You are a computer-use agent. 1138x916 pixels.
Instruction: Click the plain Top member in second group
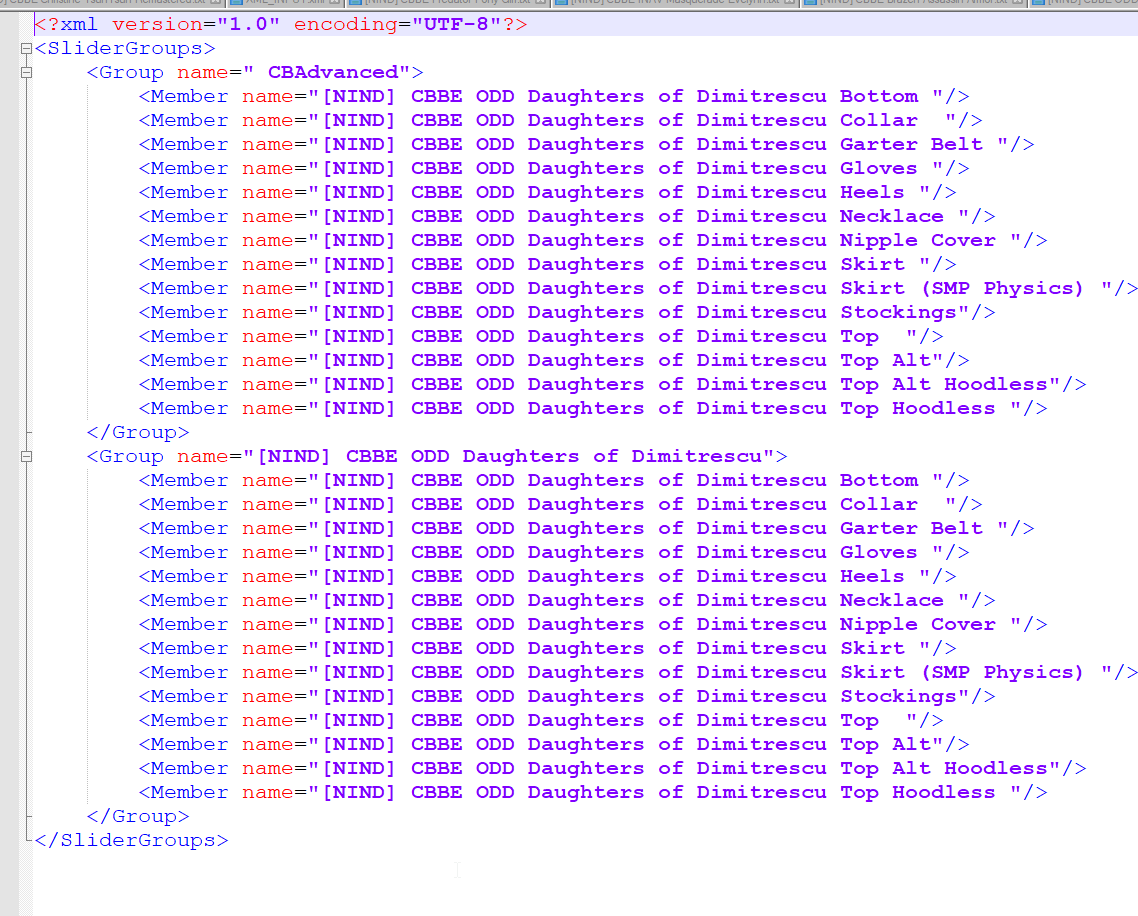click(x=541, y=720)
